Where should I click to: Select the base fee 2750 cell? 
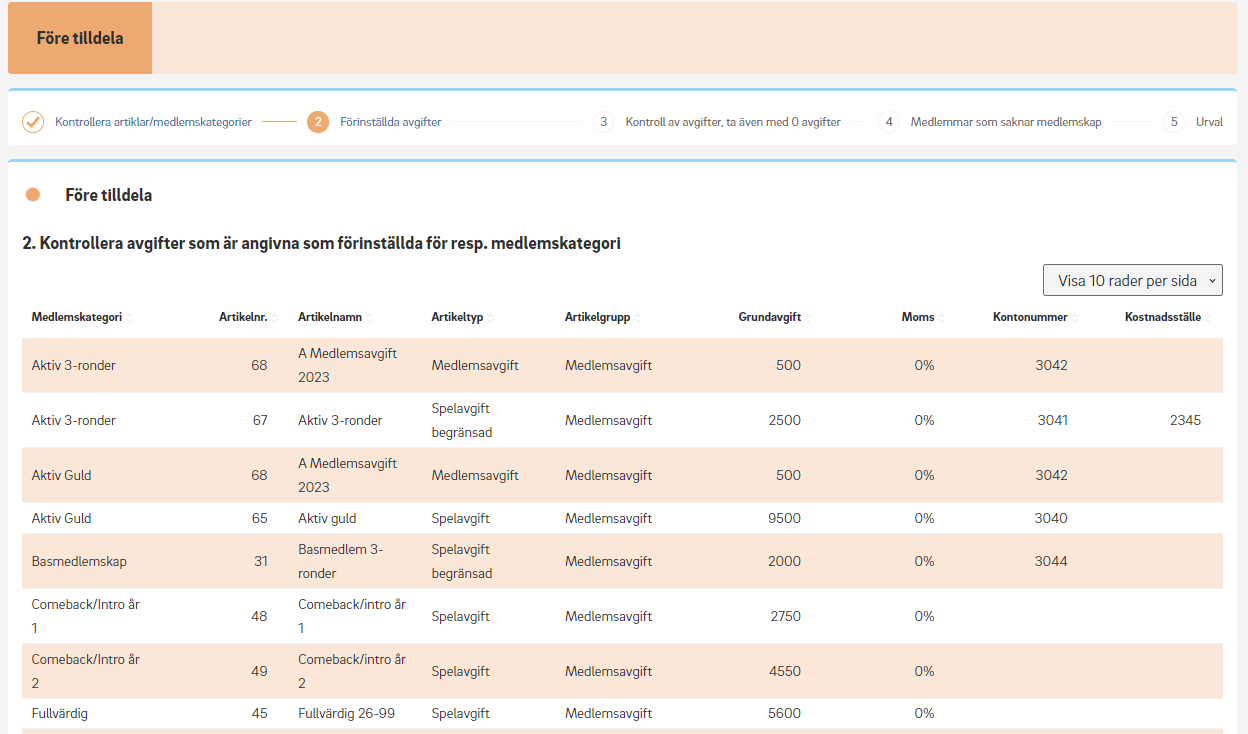click(x=786, y=616)
